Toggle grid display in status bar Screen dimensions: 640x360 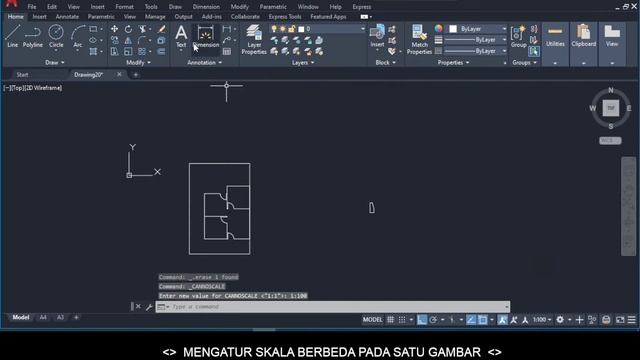pyautogui.click(x=391, y=320)
